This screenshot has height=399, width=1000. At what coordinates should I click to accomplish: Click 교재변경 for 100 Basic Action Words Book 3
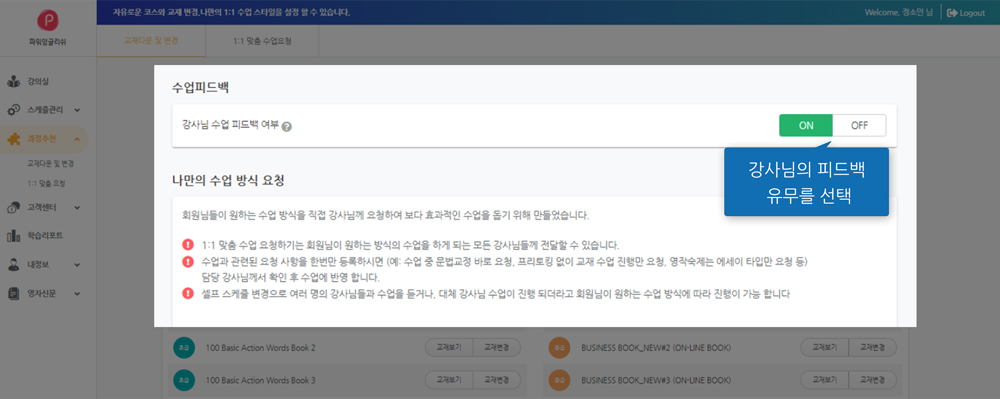click(x=497, y=381)
